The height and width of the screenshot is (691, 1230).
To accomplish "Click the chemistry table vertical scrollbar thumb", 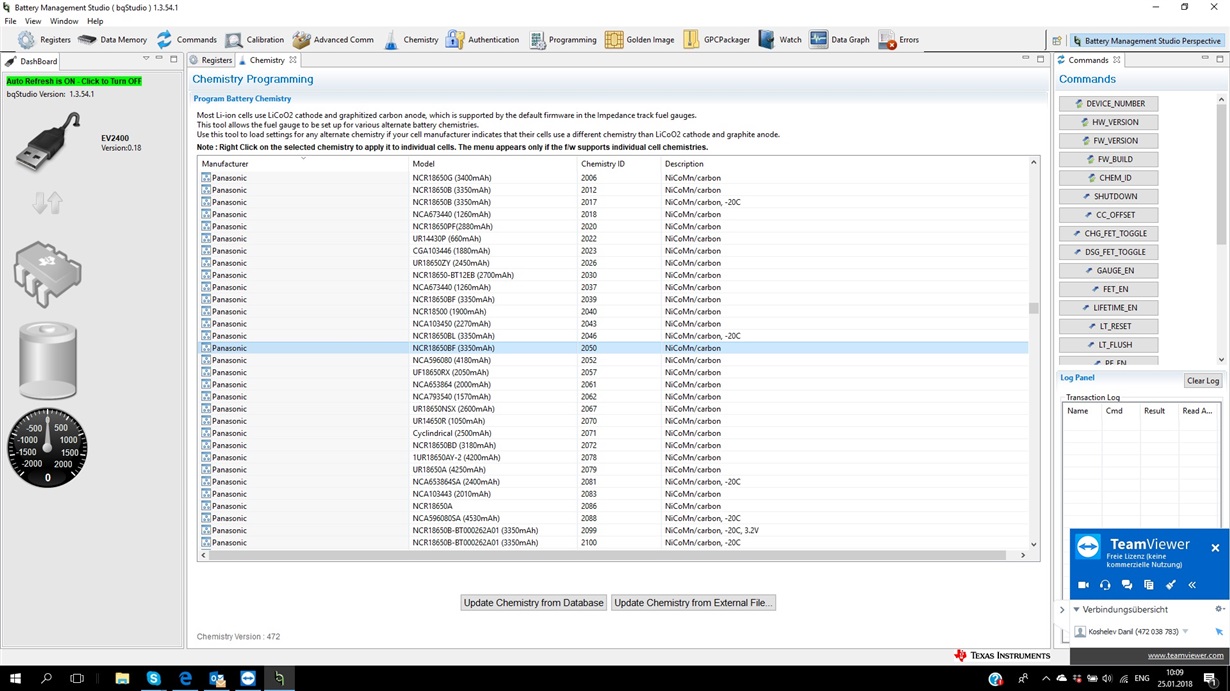I will (x=1034, y=308).
